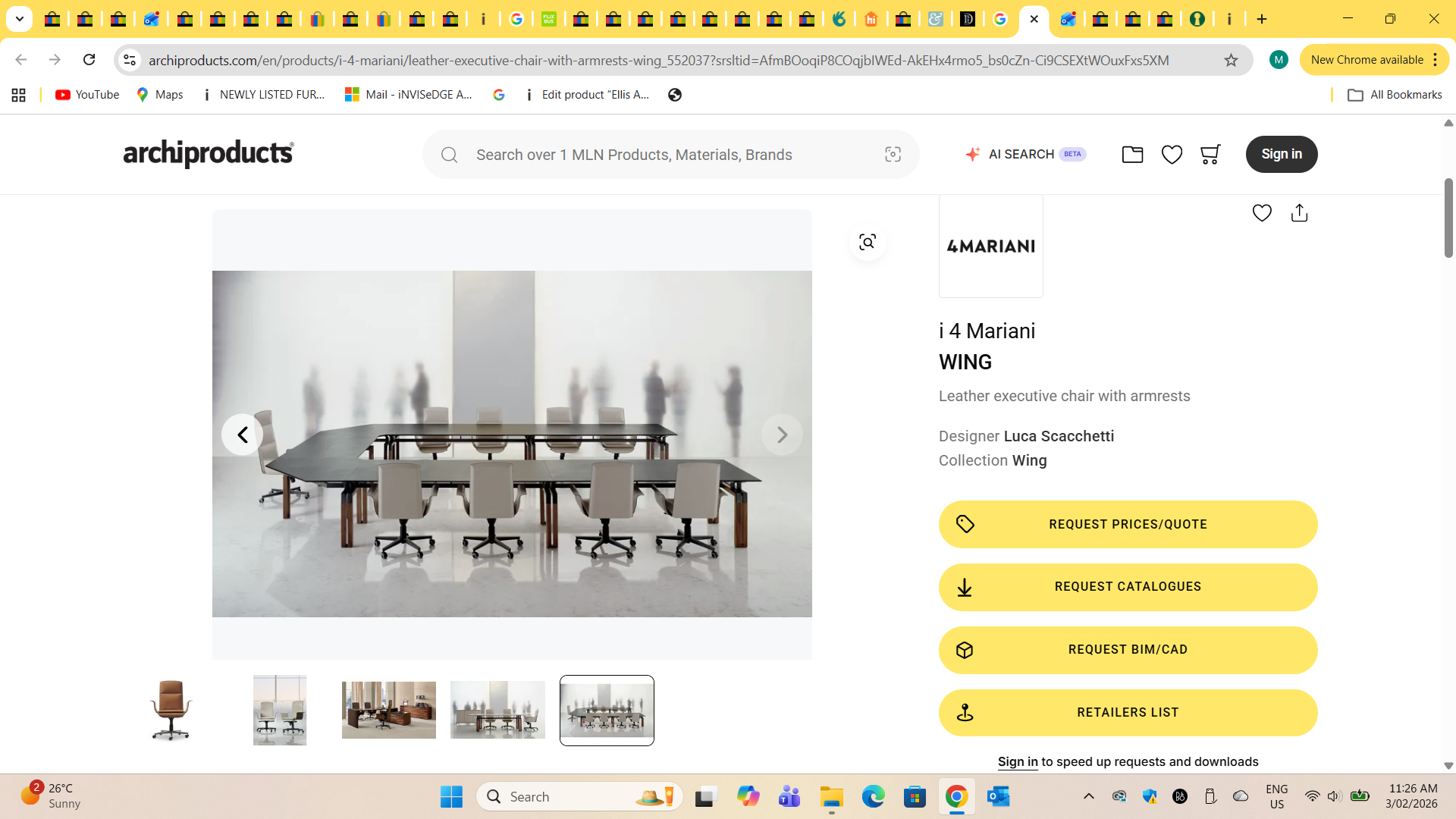This screenshot has width=1456, height=819.
Task: Open the Wing collection link
Action: pyautogui.click(x=1029, y=460)
